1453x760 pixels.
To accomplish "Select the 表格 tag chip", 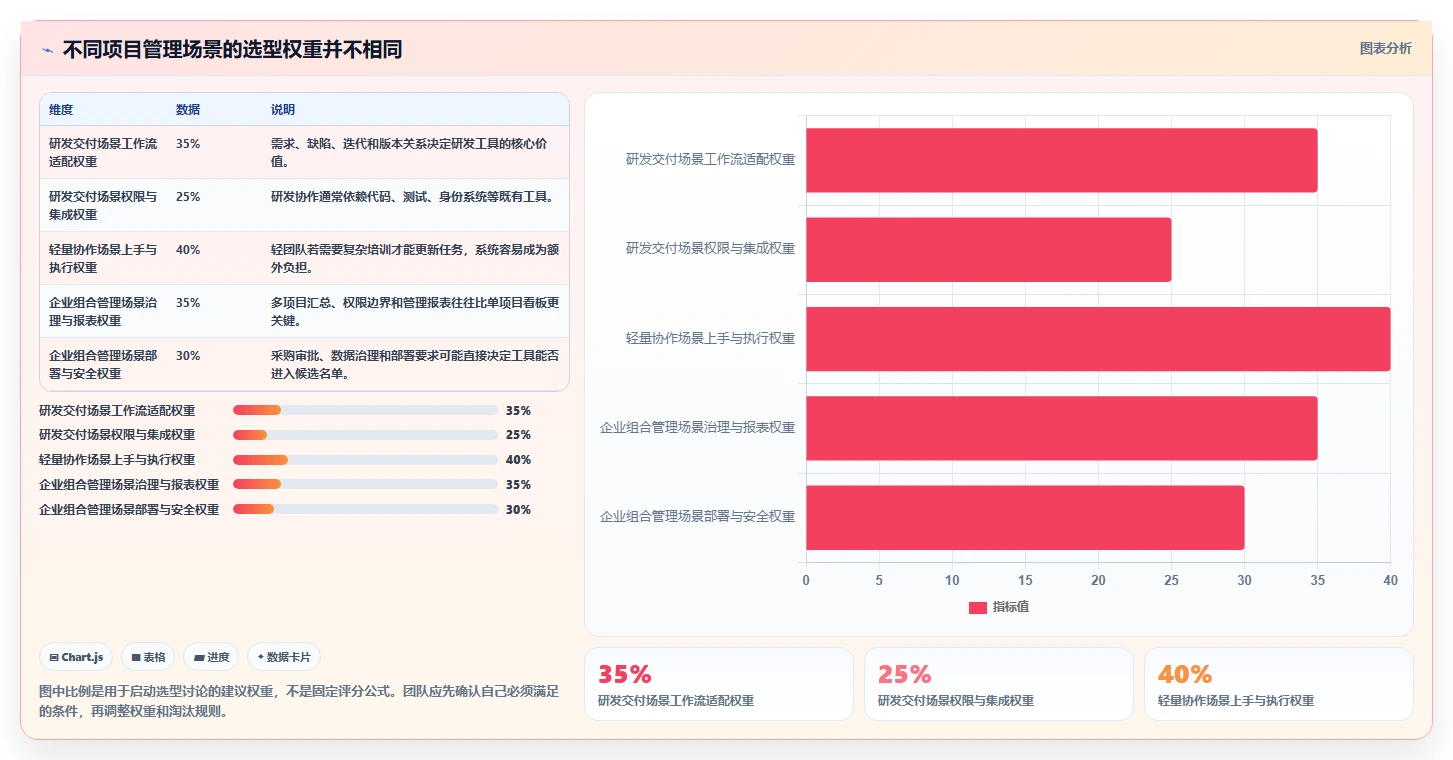I will point(148,657).
